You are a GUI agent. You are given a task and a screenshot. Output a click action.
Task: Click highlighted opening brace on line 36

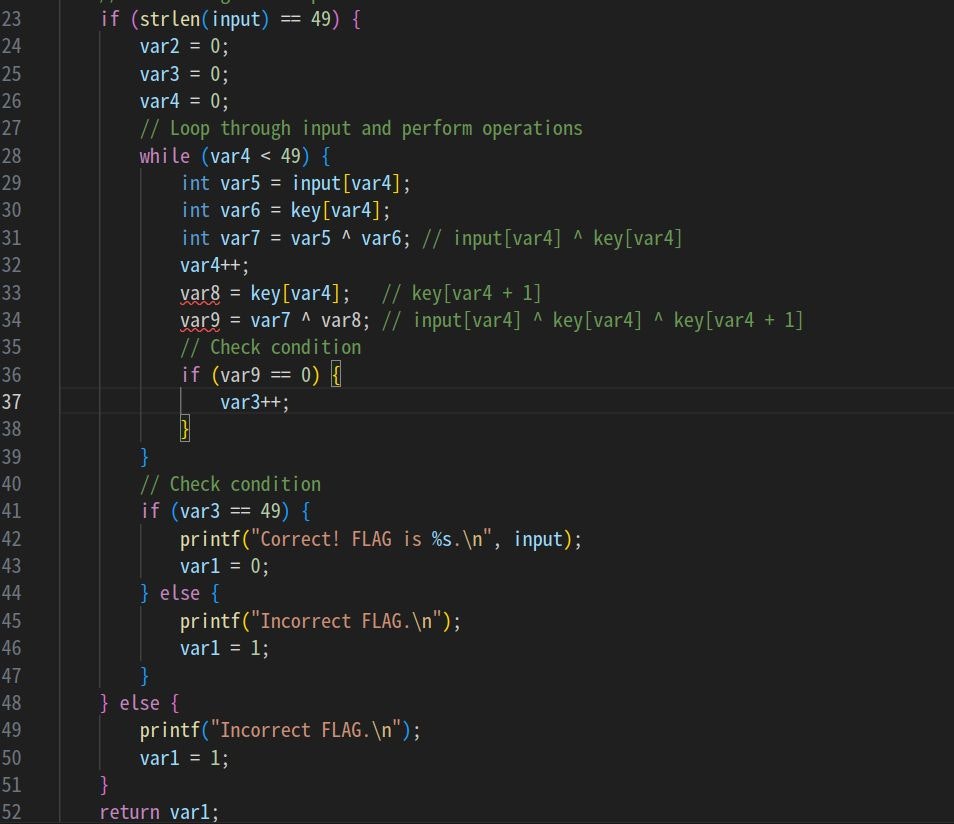[336, 375]
